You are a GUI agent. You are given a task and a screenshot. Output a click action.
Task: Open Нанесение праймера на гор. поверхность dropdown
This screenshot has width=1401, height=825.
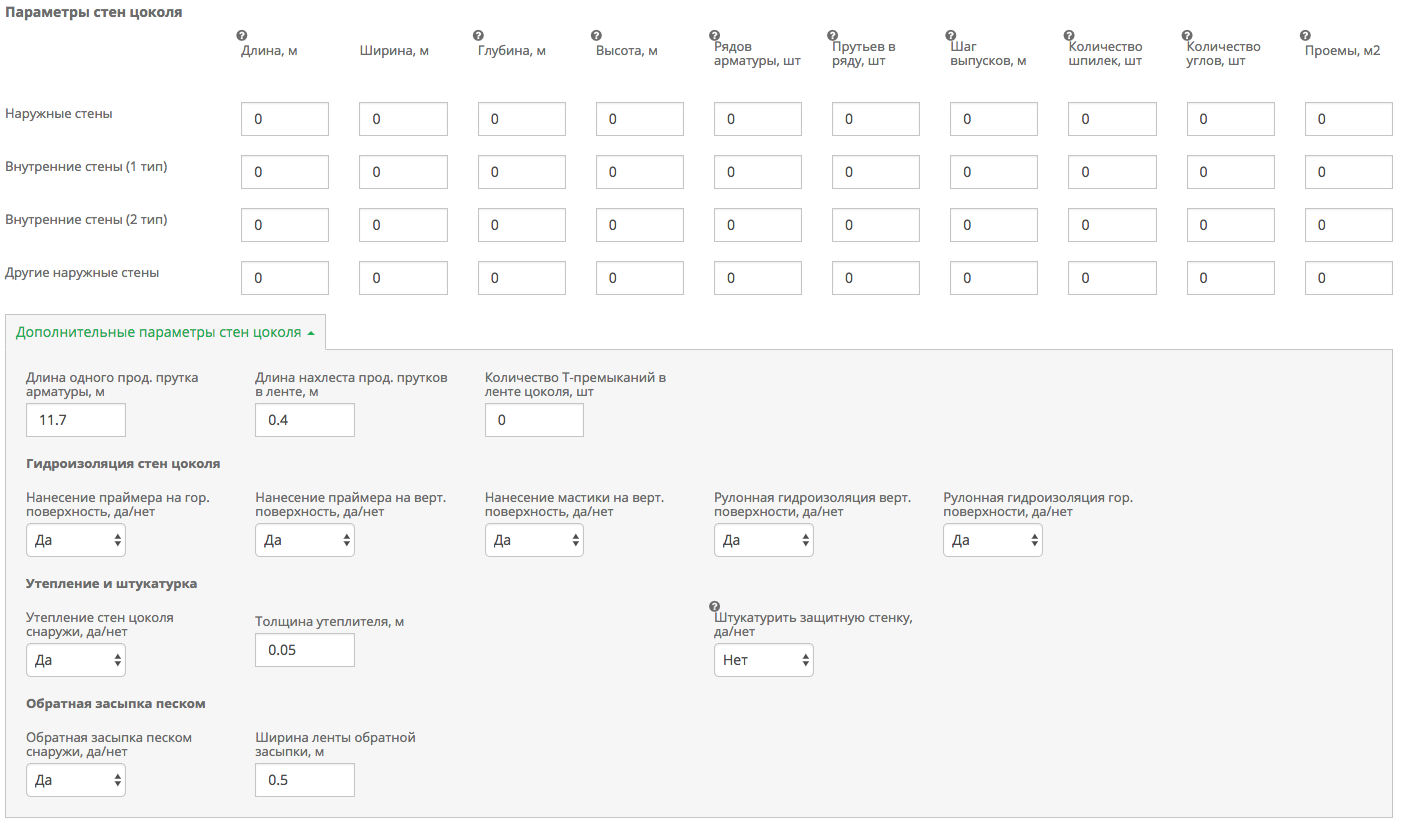click(76, 540)
